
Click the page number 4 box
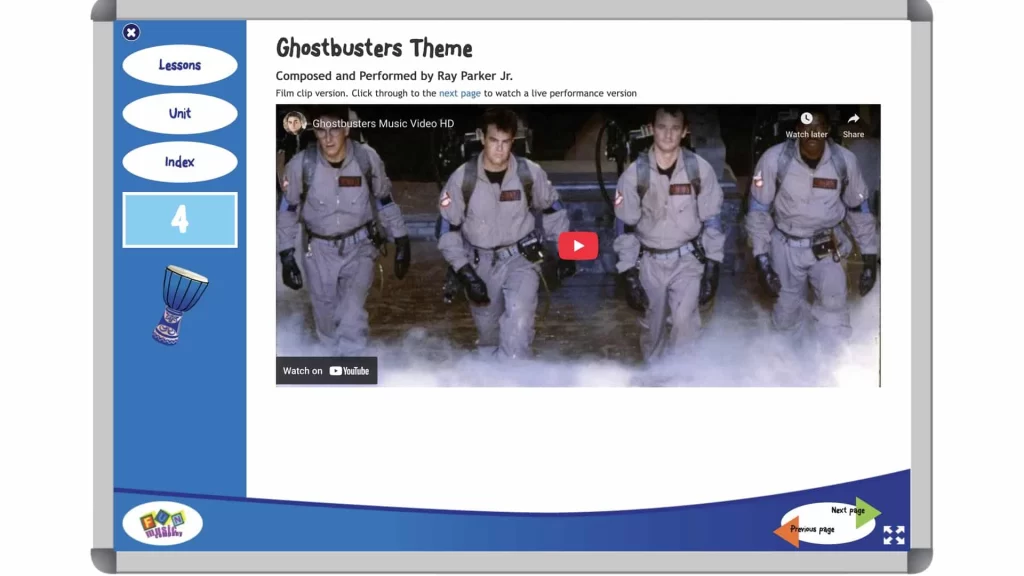[x=179, y=219]
